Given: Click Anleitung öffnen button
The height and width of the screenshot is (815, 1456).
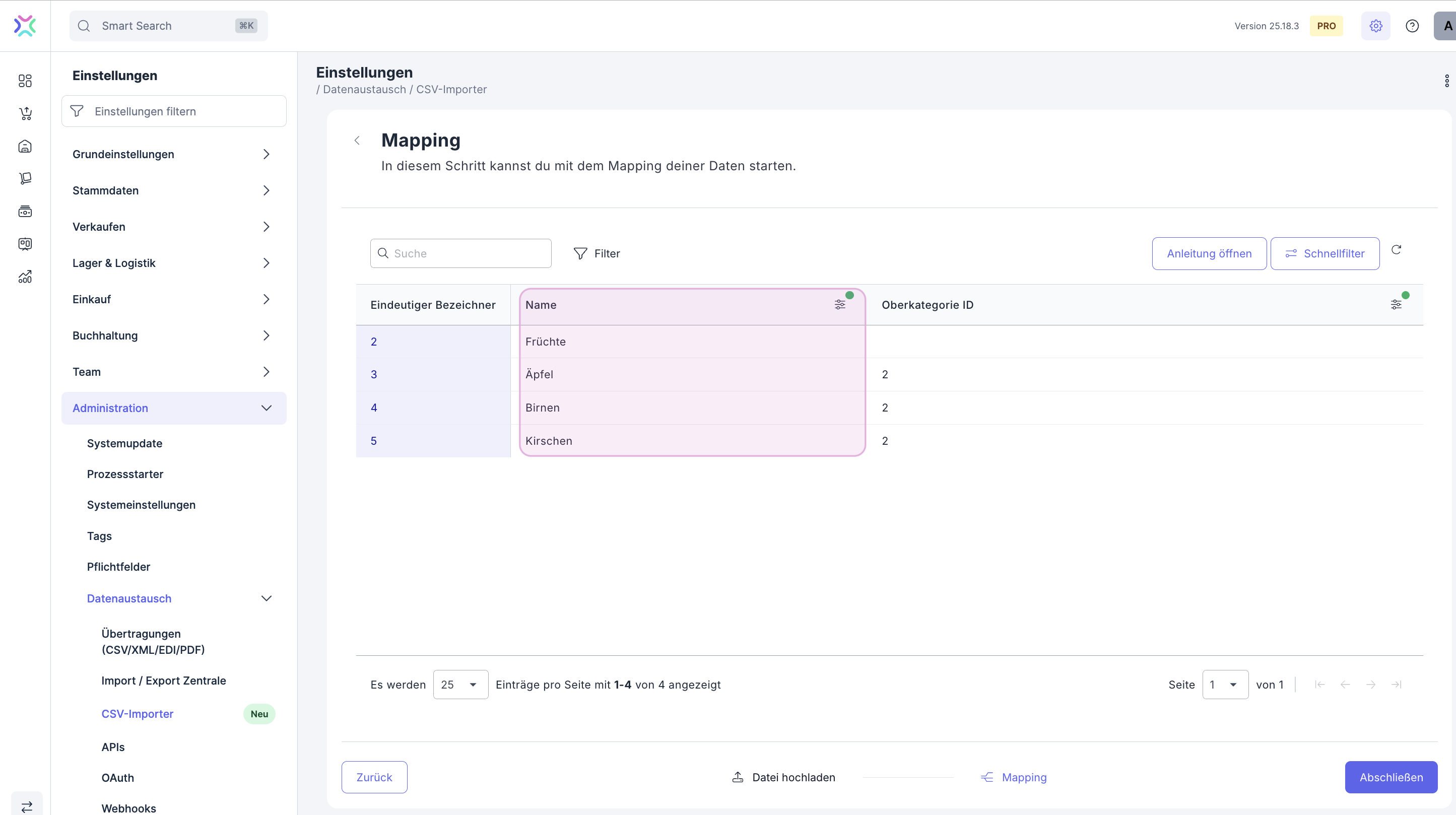Looking at the screenshot, I should pos(1209,254).
